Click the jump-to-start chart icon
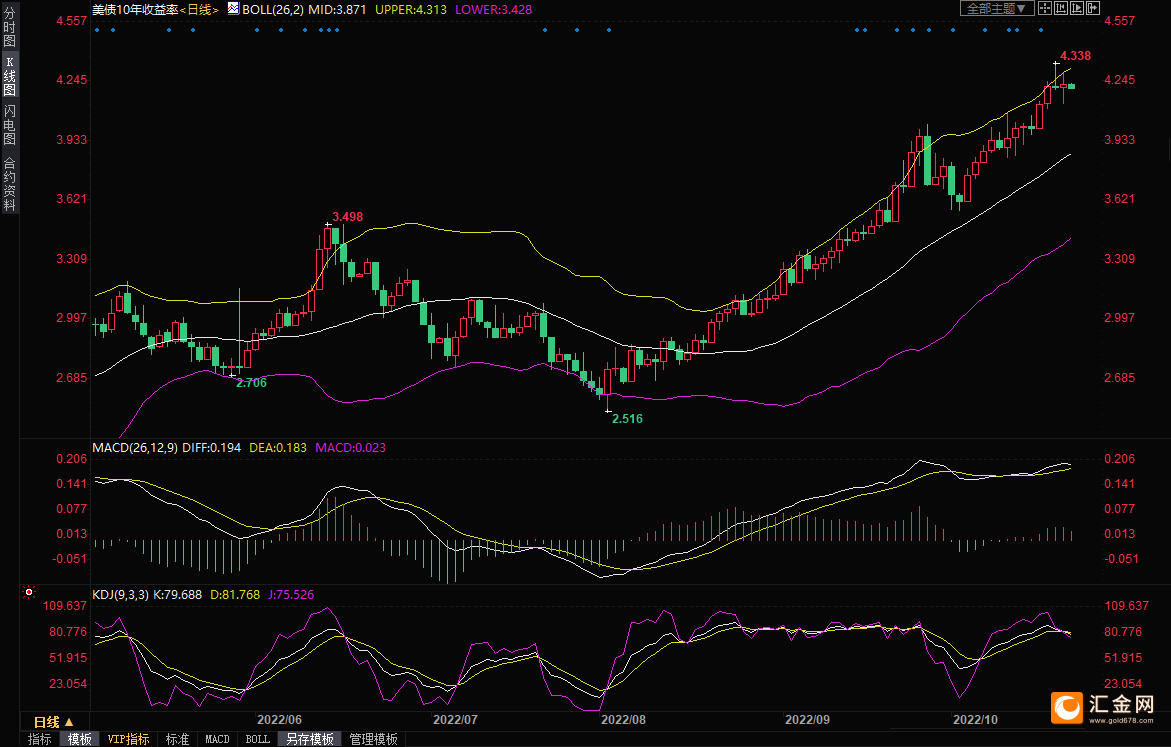 (x=1061, y=8)
